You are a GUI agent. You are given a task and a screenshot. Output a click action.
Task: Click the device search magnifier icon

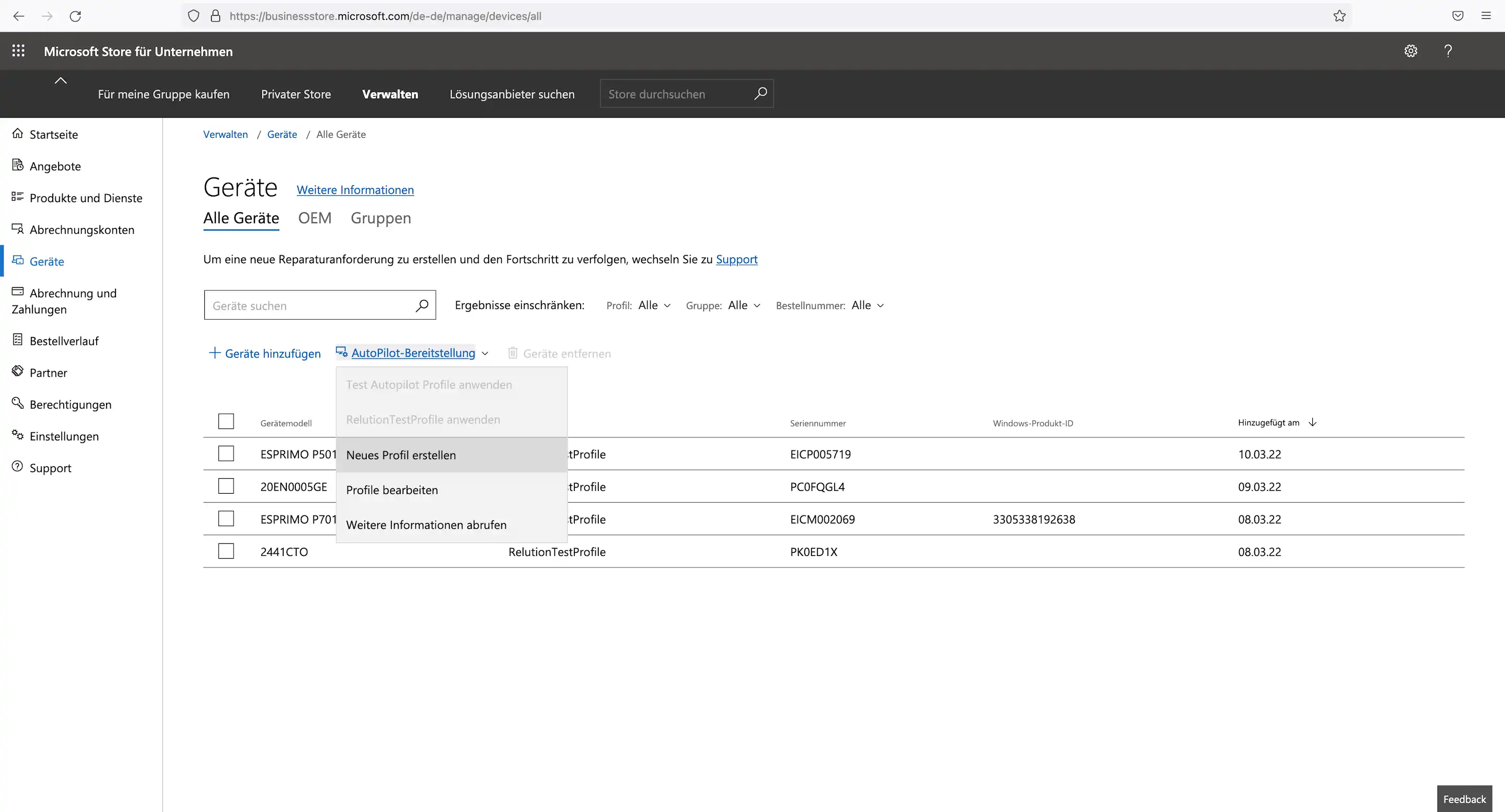(x=422, y=305)
